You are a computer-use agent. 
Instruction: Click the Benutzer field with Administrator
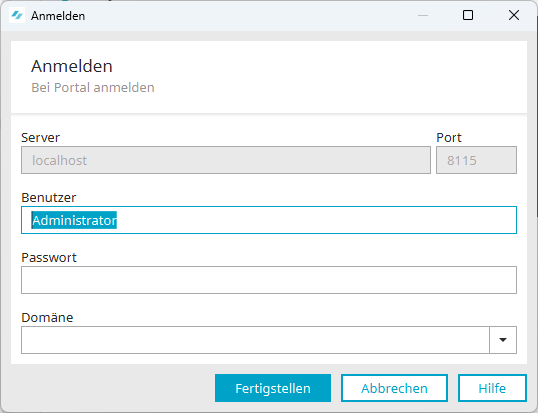(269, 220)
